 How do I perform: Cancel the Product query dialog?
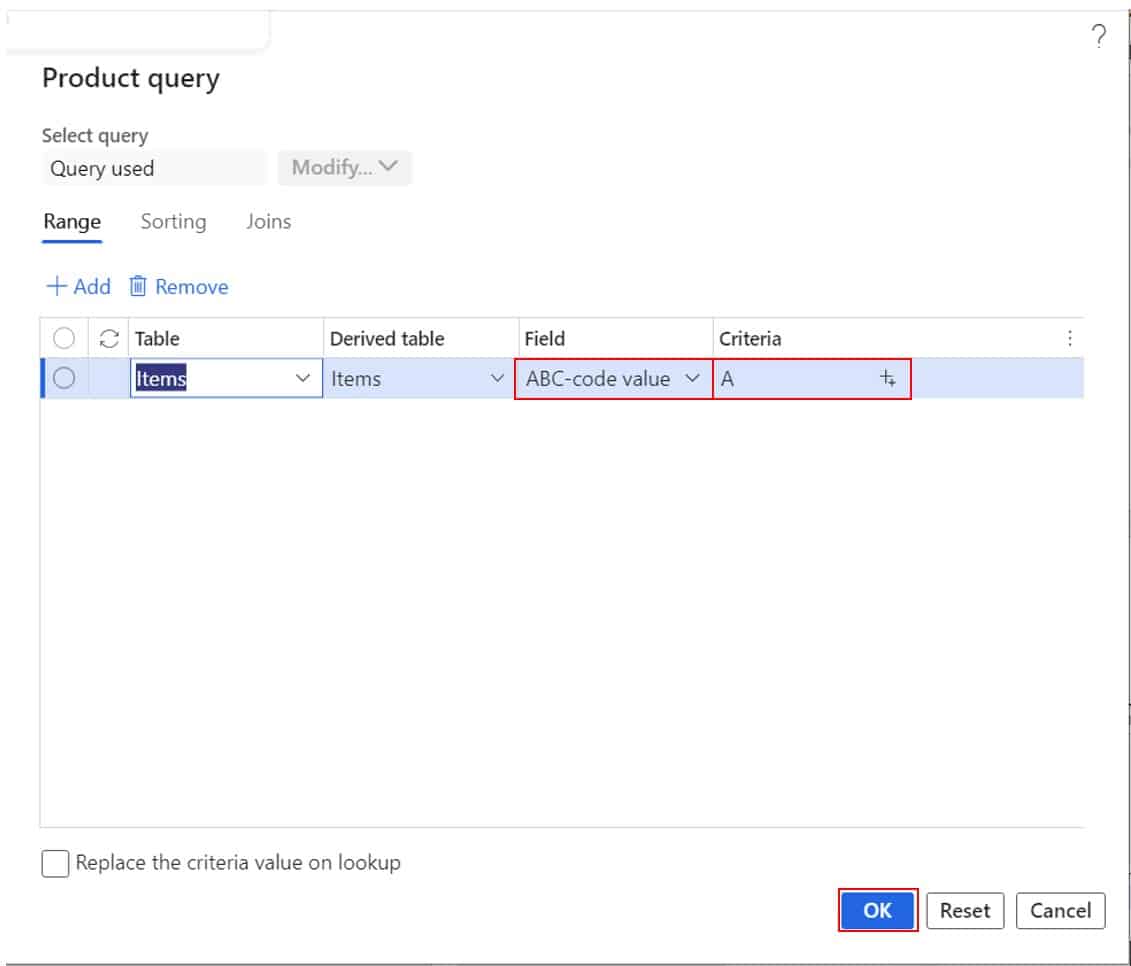tap(1060, 911)
